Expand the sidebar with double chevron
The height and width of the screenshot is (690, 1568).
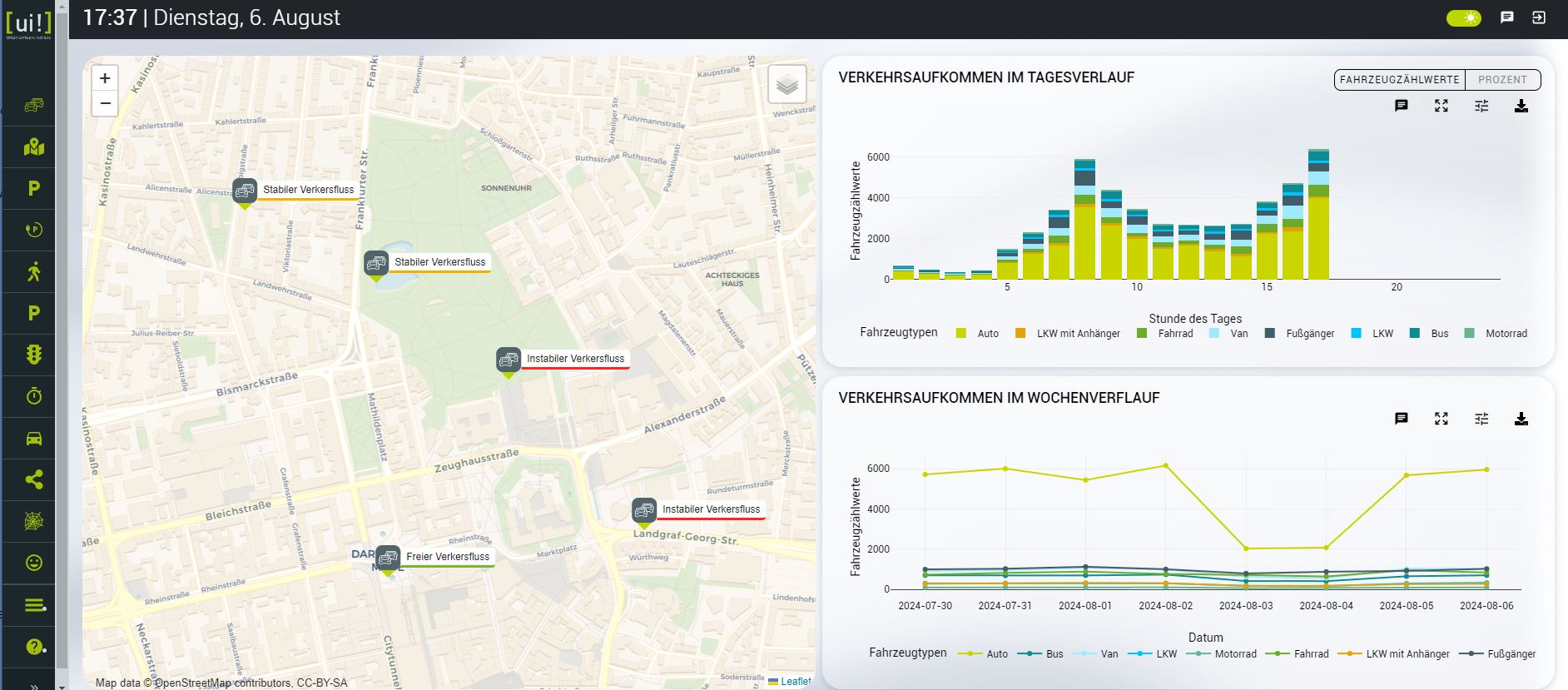[x=33, y=685]
